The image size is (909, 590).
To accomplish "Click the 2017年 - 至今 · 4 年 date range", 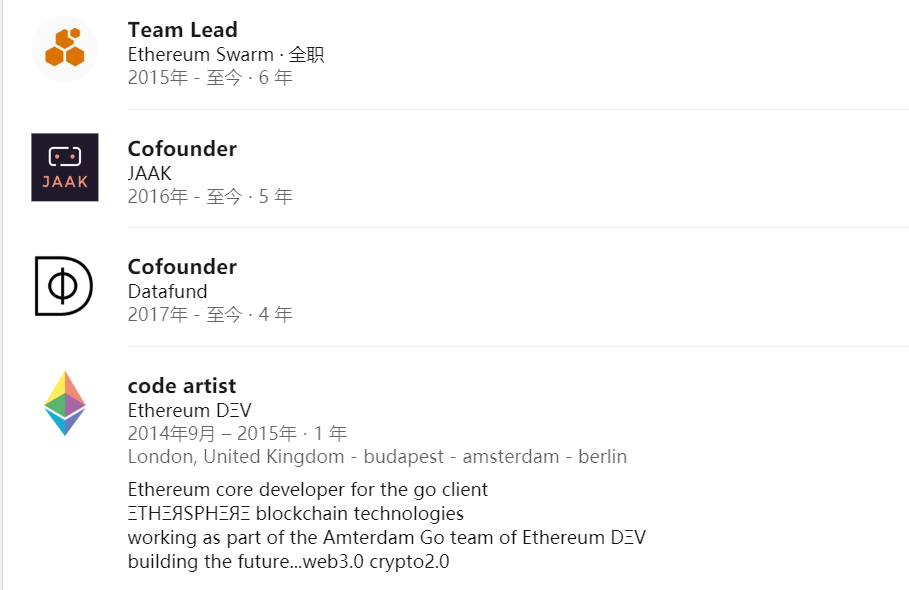I will (x=210, y=315).
